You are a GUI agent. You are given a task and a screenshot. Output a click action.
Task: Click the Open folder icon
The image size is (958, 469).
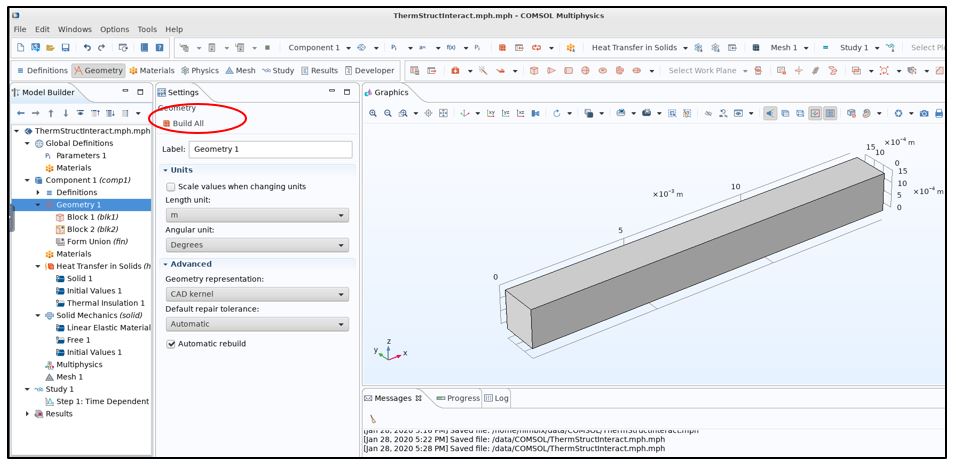51,48
